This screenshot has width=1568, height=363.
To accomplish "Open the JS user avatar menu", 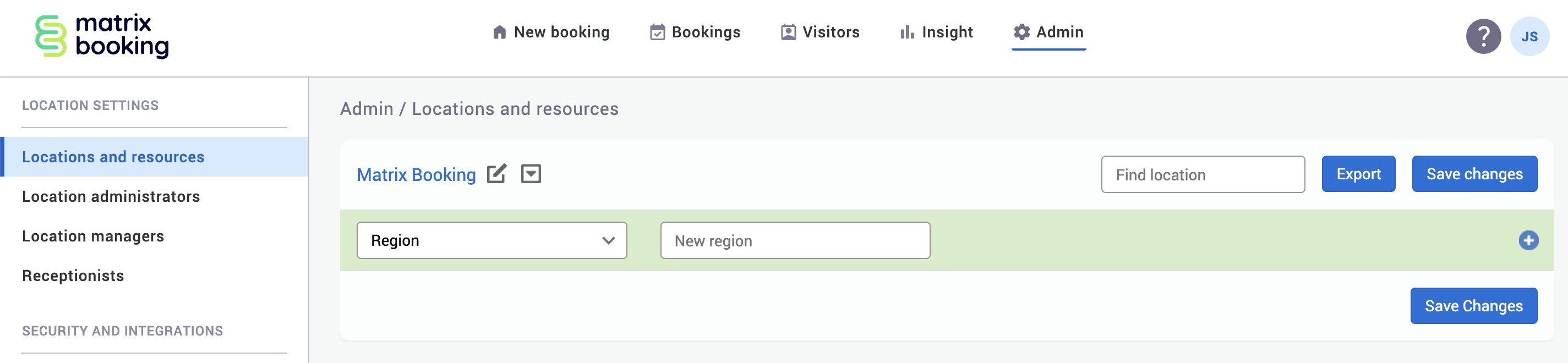I will [x=1528, y=36].
